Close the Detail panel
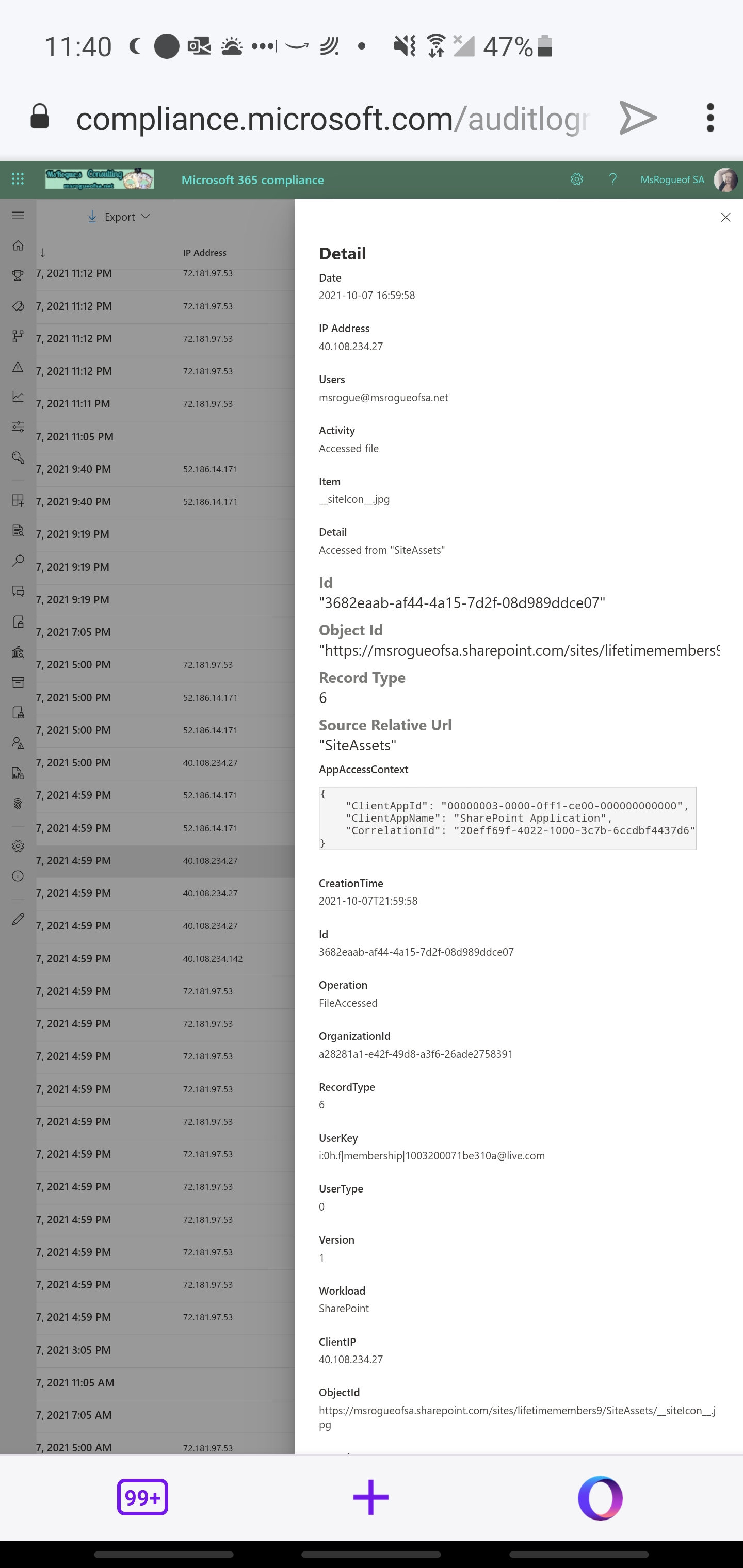The image size is (743, 1568). pos(725,217)
